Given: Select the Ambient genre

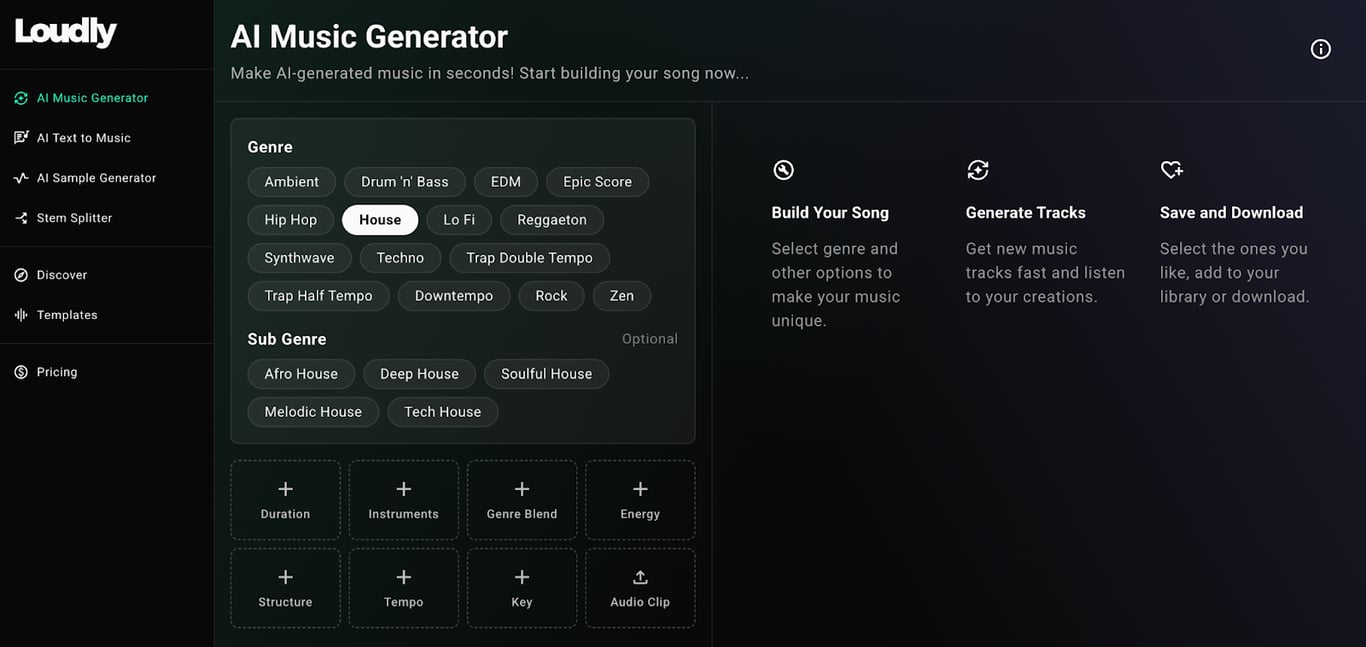Looking at the screenshot, I should (291, 181).
